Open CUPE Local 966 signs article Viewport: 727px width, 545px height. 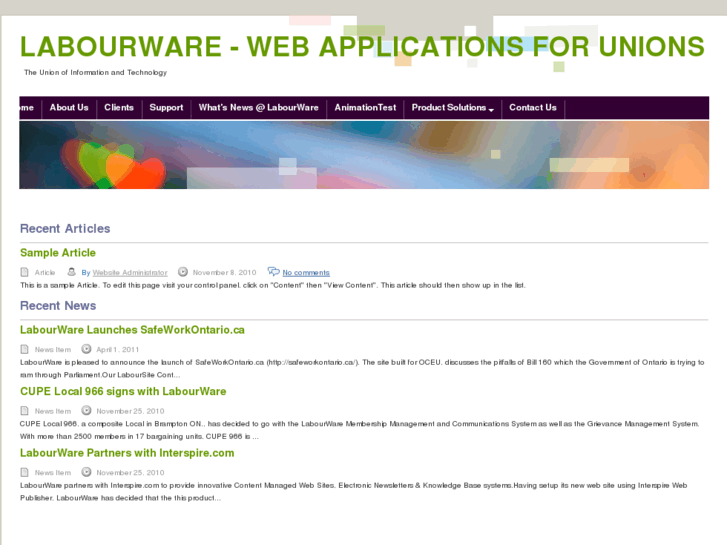[123, 391]
